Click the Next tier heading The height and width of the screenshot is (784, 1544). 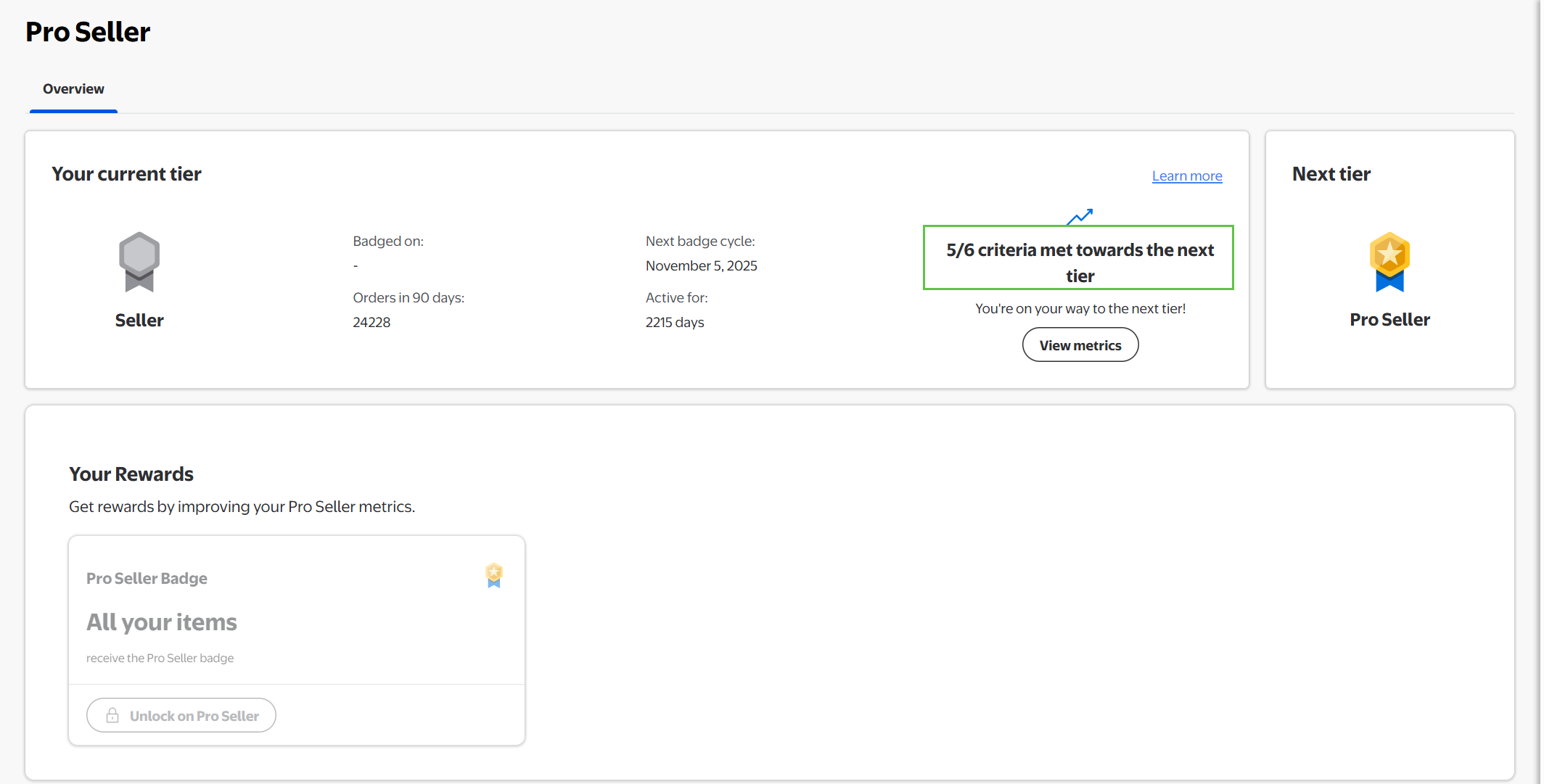(x=1331, y=174)
